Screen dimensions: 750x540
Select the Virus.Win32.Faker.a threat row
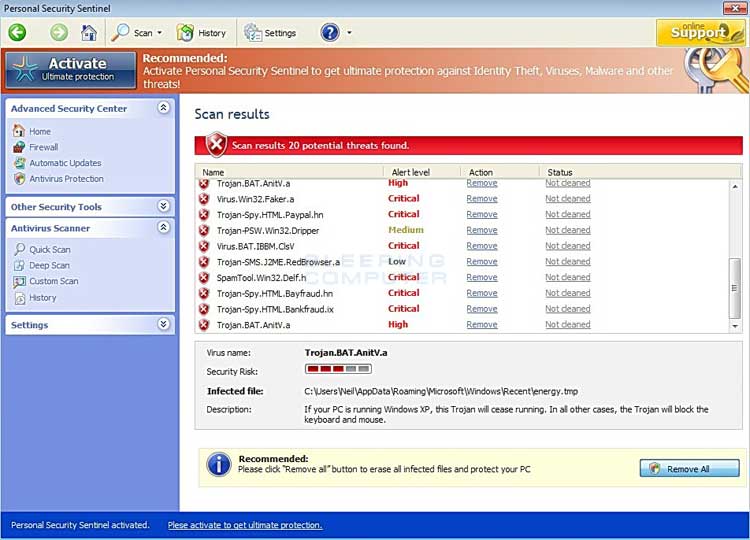click(462, 198)
